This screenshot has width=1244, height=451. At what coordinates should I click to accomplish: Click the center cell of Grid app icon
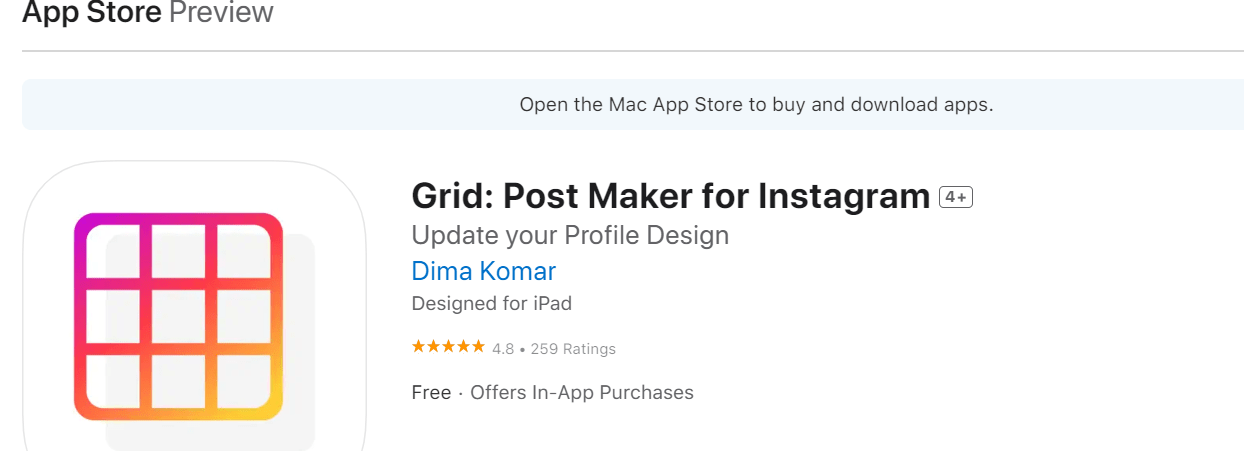tap(178, 316)
